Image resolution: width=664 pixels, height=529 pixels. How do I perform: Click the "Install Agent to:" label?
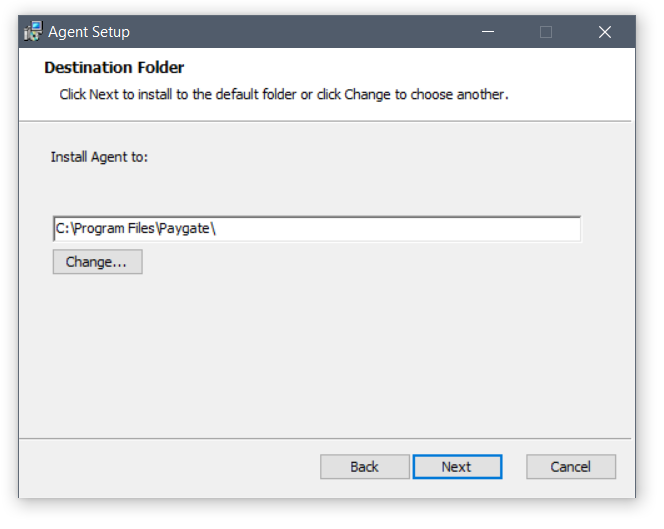coord(100,157)
